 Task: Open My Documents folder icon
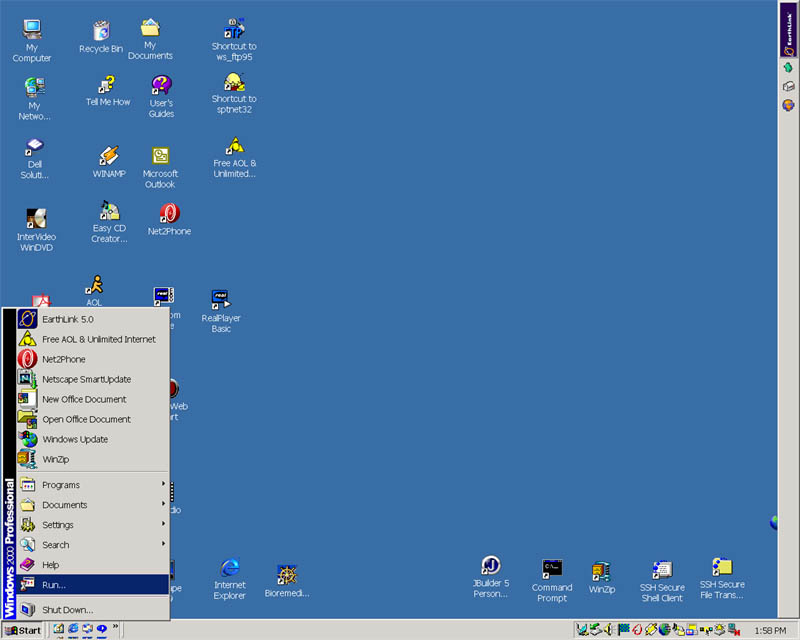150,39
